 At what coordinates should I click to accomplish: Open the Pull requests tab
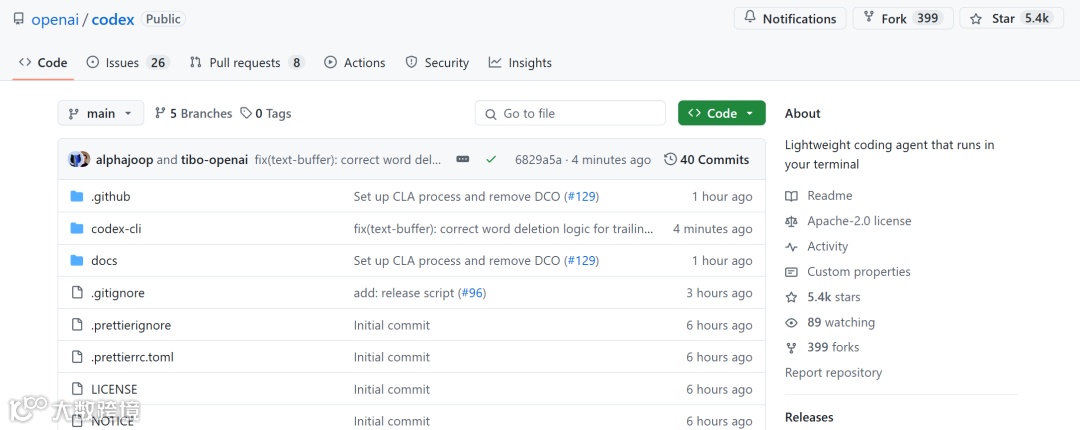pos(247,63)
